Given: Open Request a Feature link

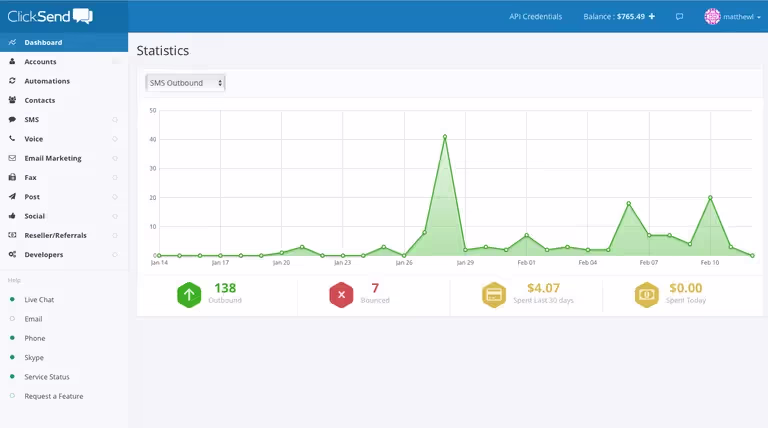Looking at the screenshot, I should pos(53,396).
